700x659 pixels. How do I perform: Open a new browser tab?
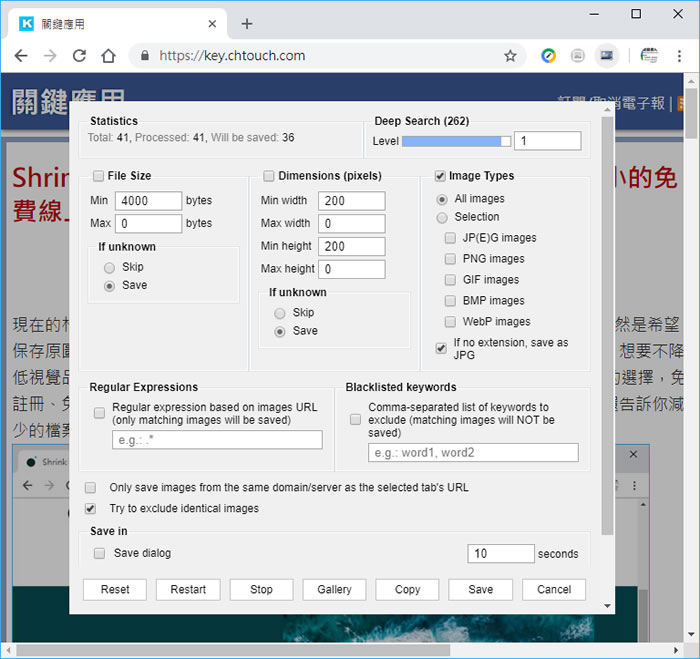click(247, 23)
